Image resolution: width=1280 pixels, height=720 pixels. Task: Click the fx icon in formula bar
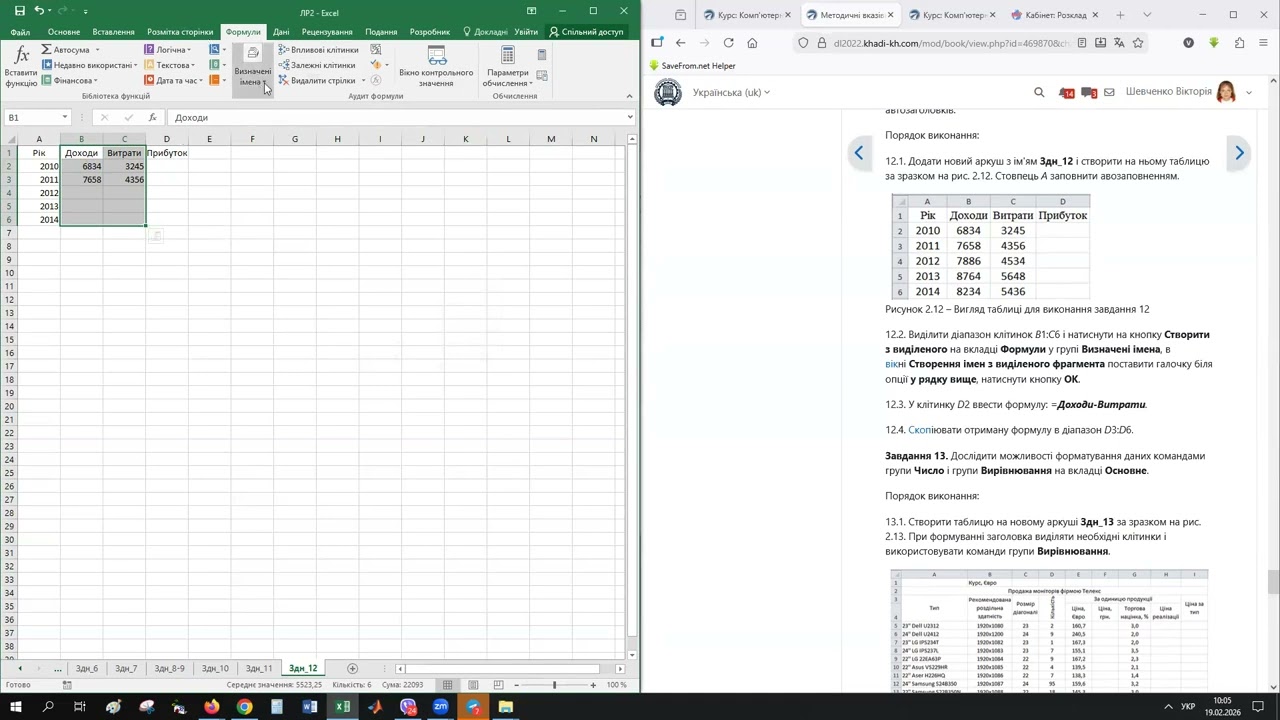click(x=152, y=117)
